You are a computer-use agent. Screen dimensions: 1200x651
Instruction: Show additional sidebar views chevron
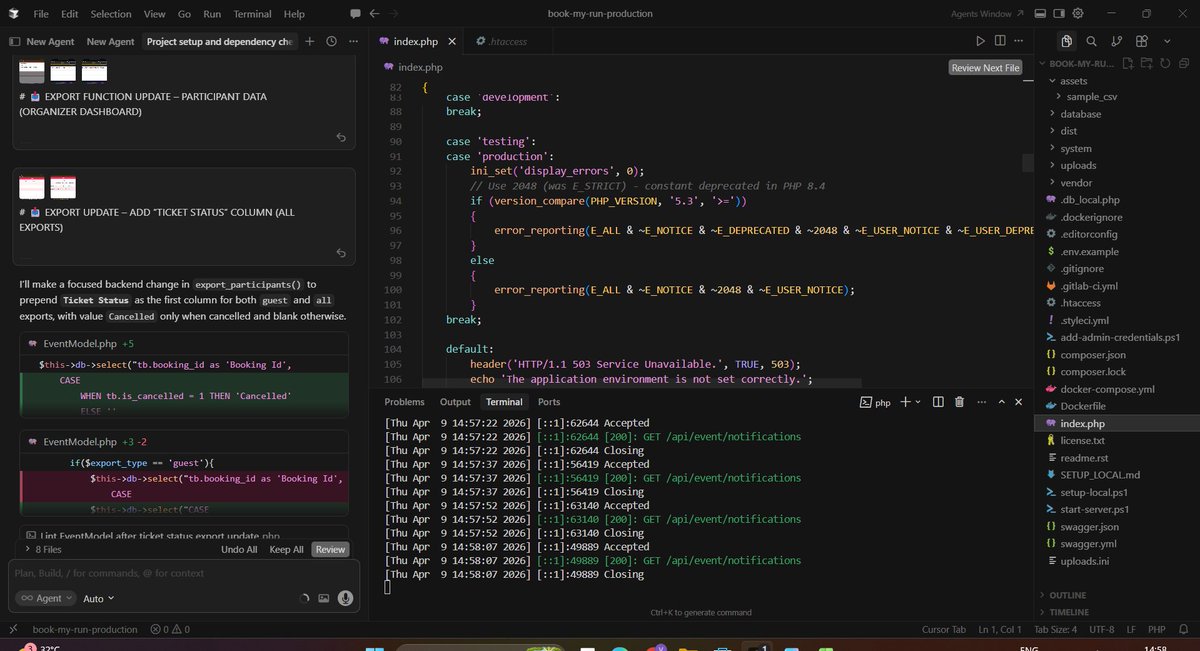coord(1165,41)
